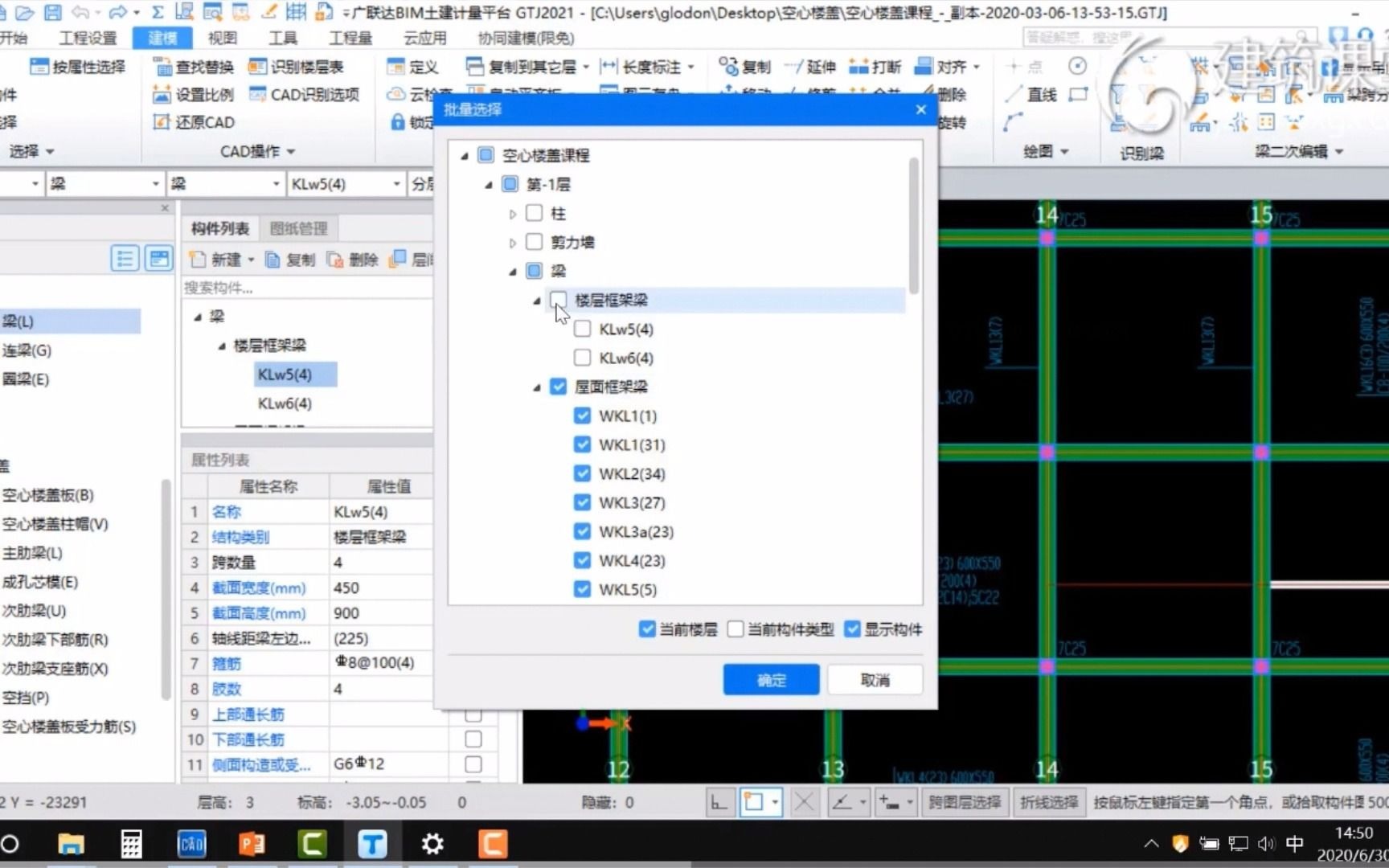This screenshot has width=1389, height=868.
Task: Check the KLw6(4) checkbox in dialog
Action: pos(583,358)
